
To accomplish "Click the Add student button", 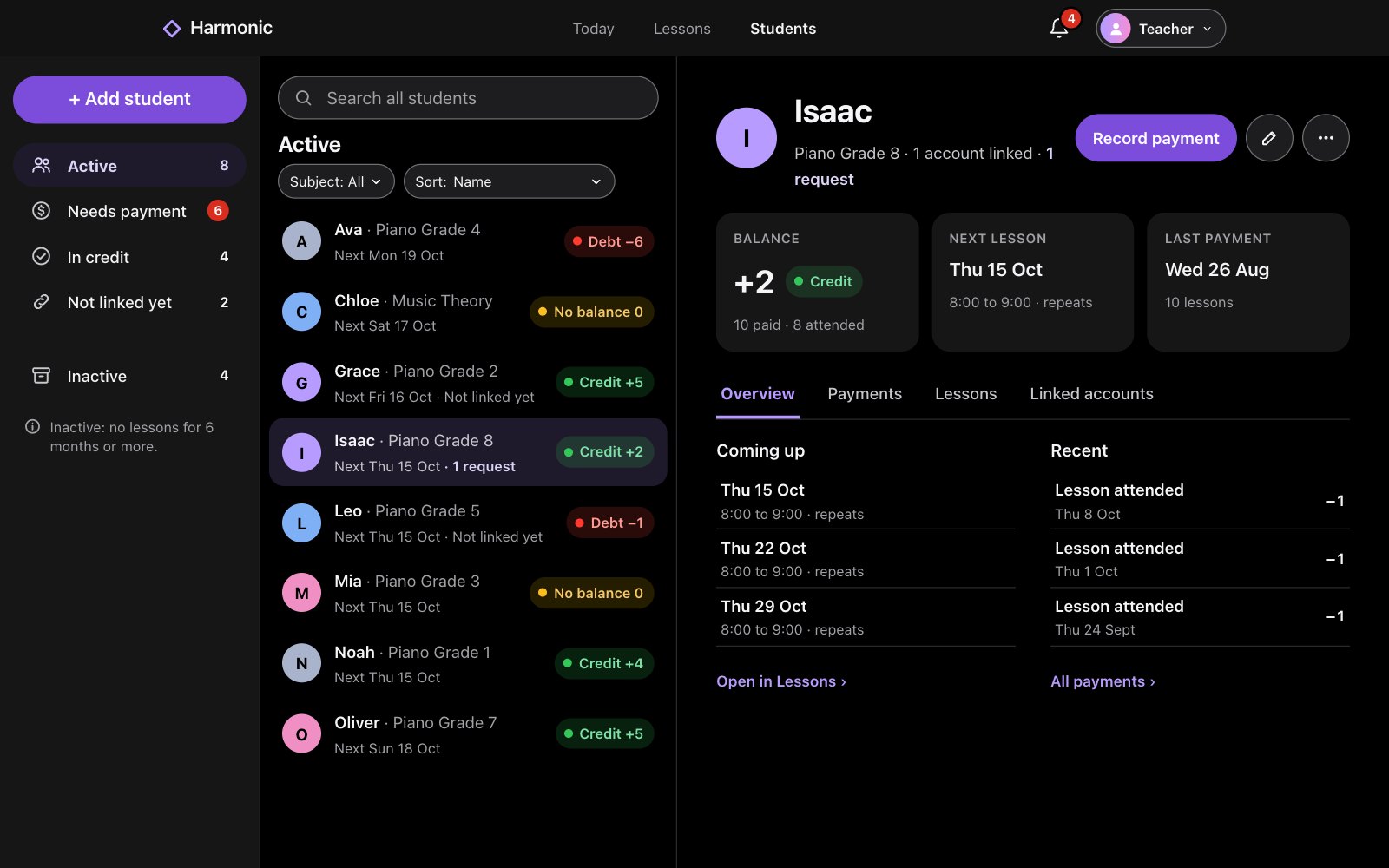I will pyautogui.click(x=129, y=99).
